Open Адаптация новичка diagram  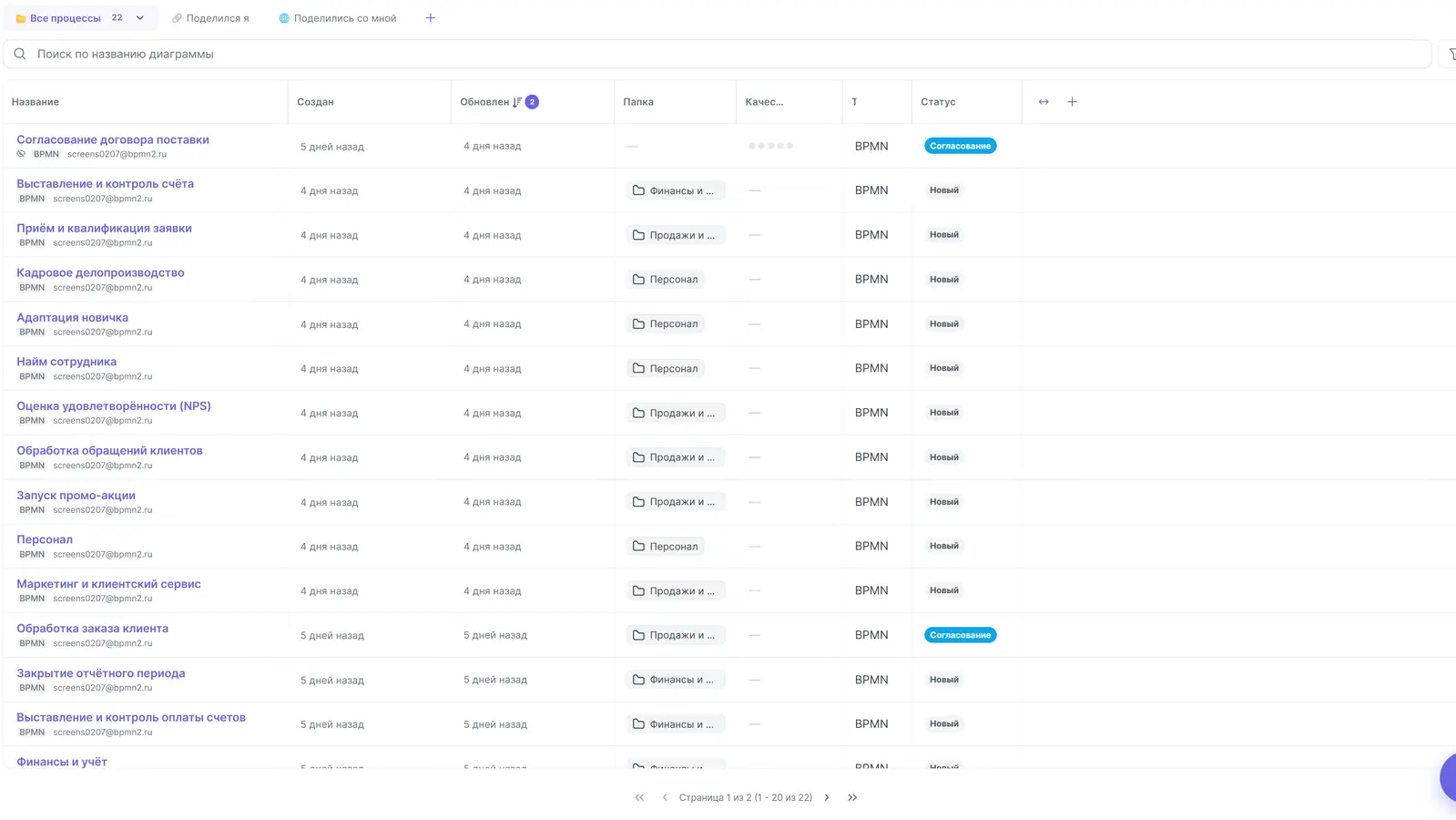tap(72, 318)
